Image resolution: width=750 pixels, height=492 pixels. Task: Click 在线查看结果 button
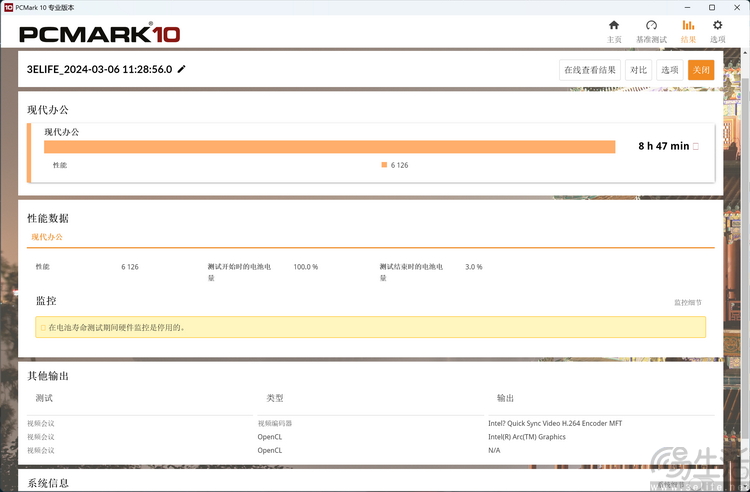point(590,70)
